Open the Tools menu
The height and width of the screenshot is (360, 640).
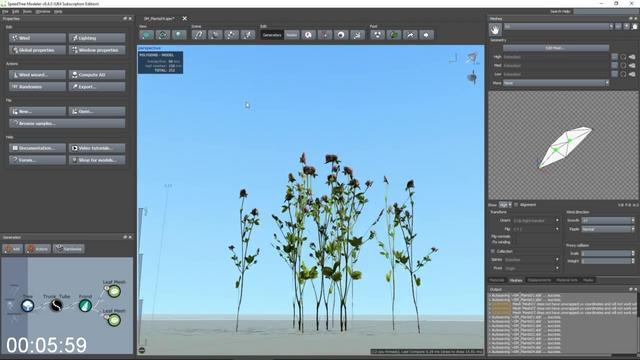coord(27,11)
